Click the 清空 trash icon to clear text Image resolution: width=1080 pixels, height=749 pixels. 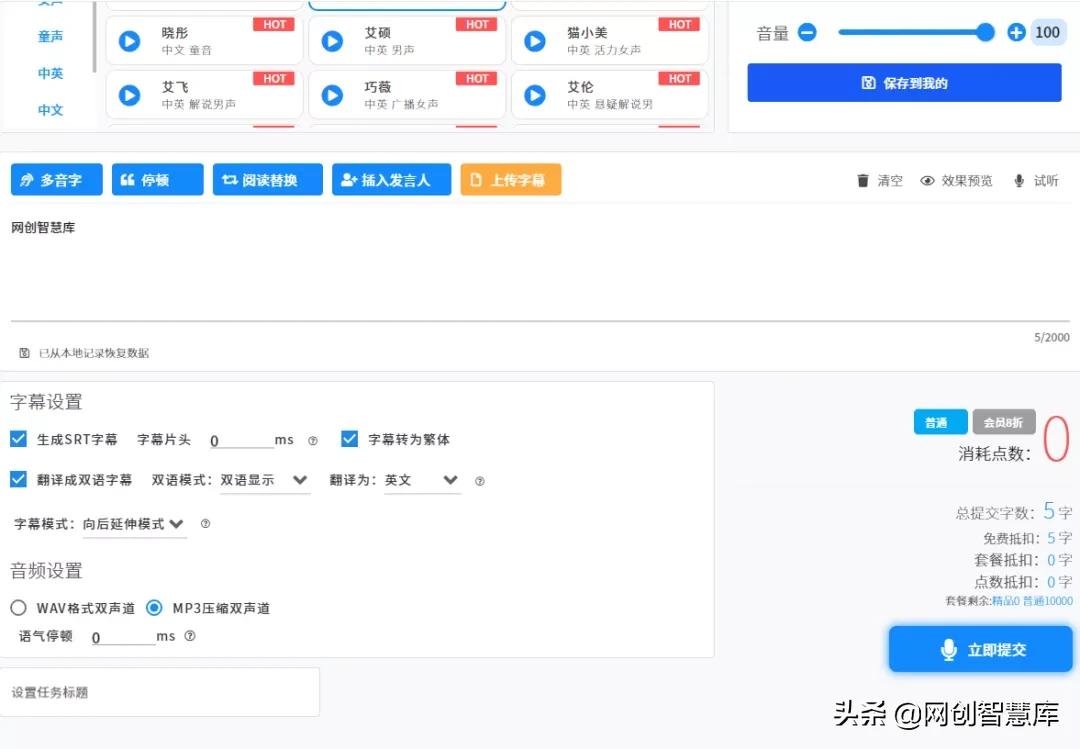[x=864, y=181]
